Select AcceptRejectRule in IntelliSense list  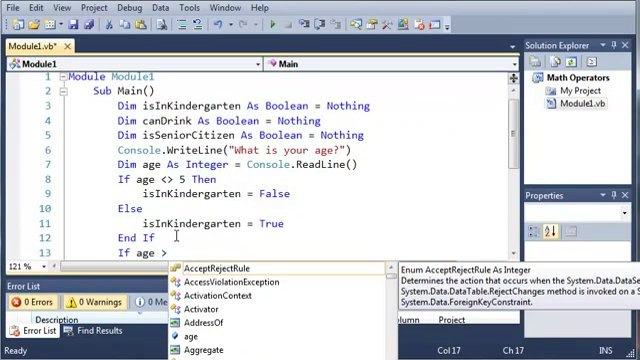[277, 268]
